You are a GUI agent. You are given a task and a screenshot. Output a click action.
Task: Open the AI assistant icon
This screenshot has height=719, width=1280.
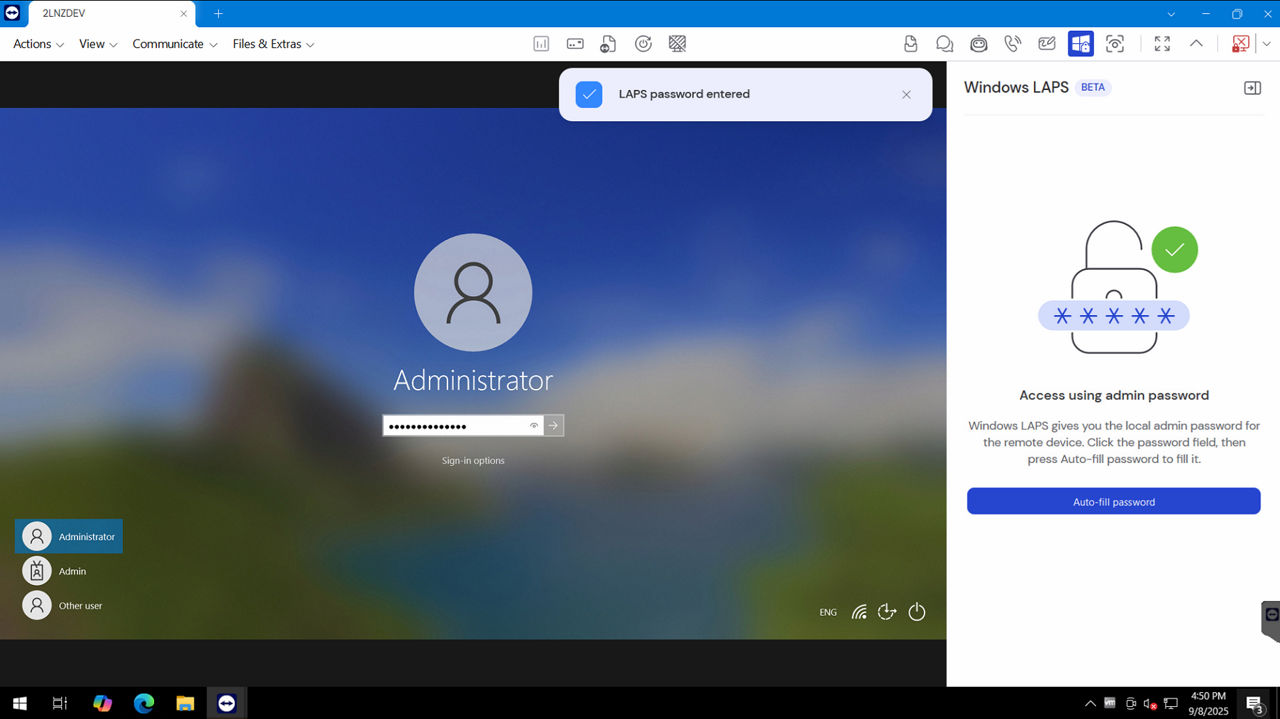point(978,43)
